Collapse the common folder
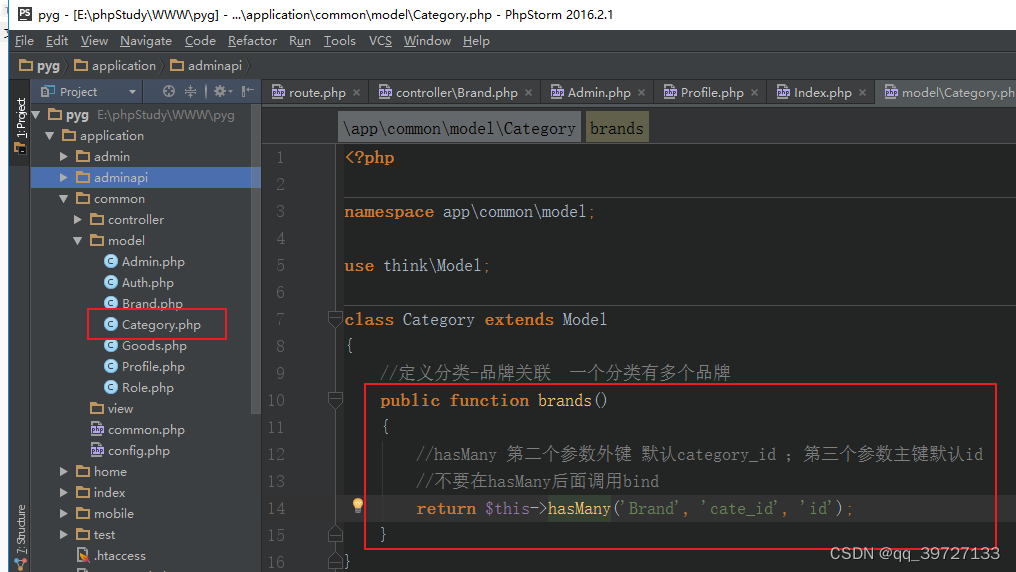Image resolution: width=1016 pixels, height=572 pixels. tap(64, 199)
